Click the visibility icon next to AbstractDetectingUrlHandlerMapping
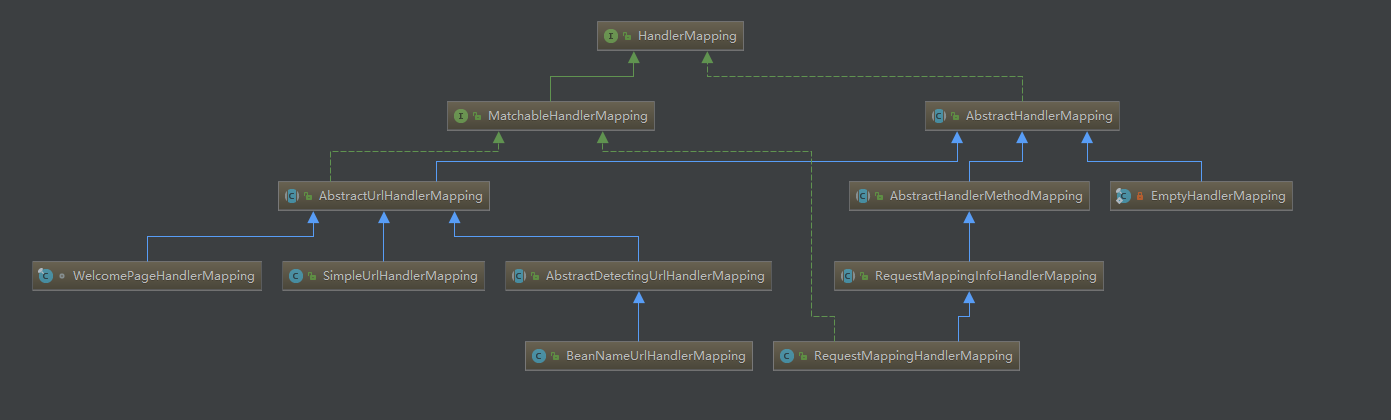 [535, 276]
